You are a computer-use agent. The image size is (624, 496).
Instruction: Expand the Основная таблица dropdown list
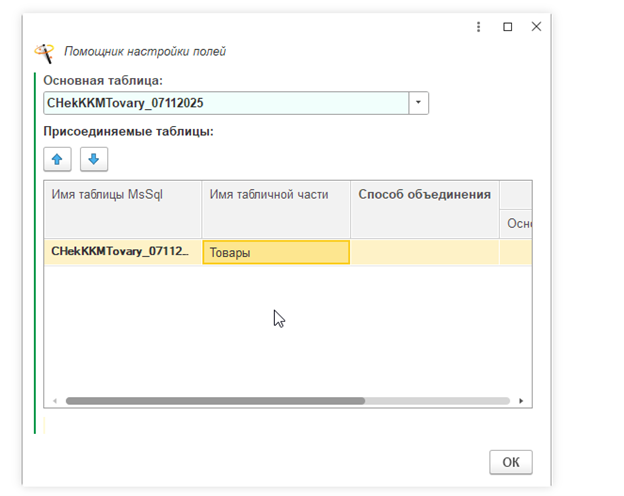pos(419,103)
